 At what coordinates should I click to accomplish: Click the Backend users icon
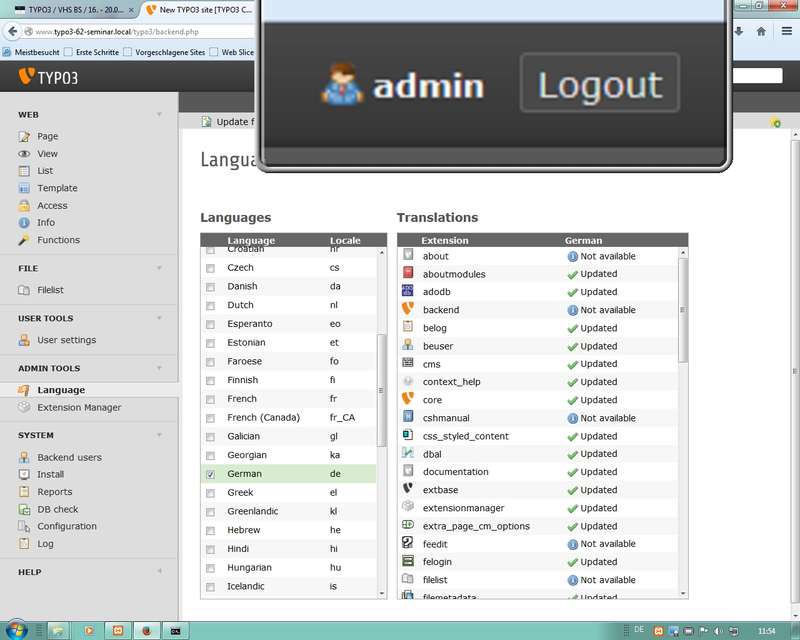pyautogui.click(x=24, y=457)
